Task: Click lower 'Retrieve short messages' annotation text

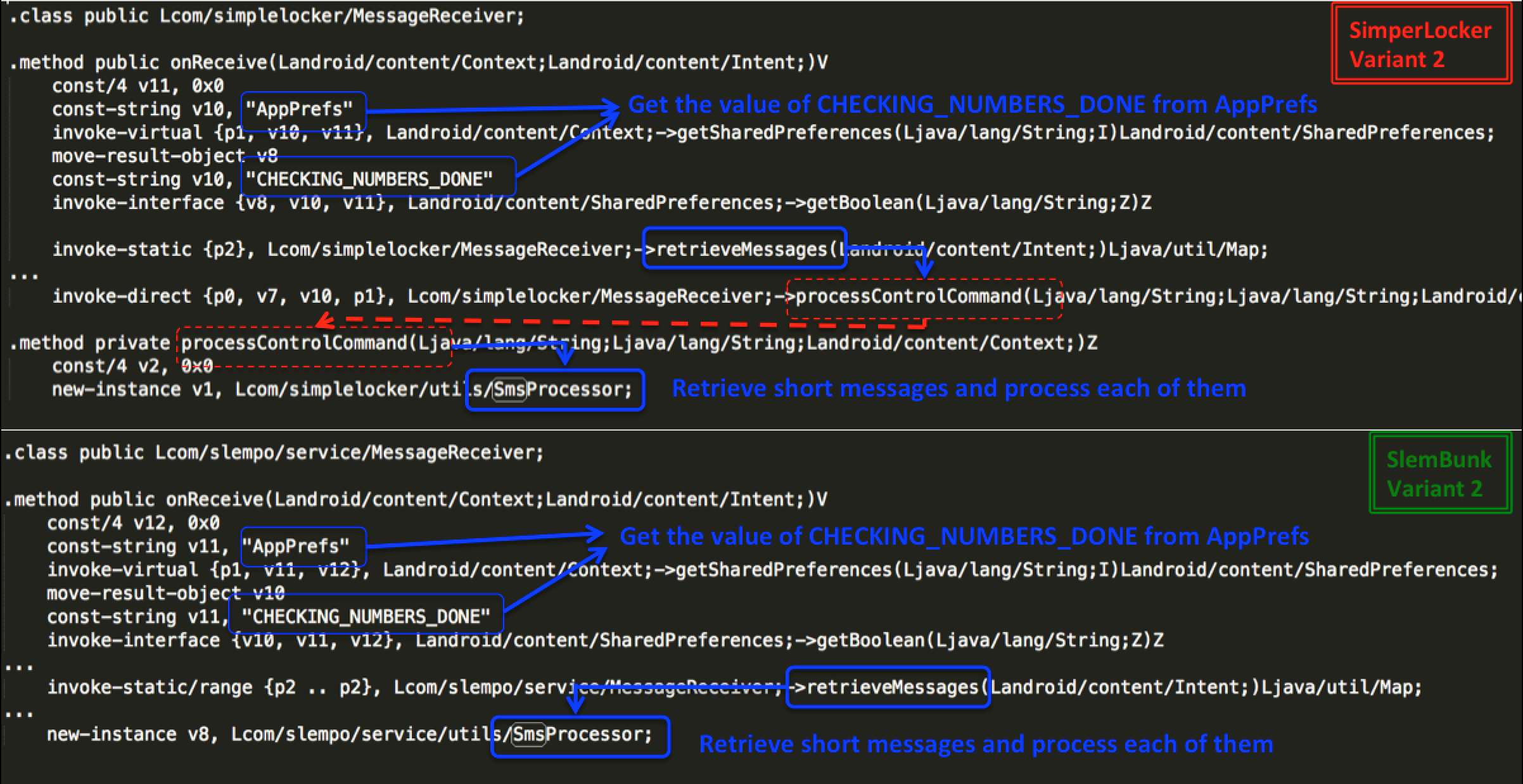Action: (x=986, y=743)
